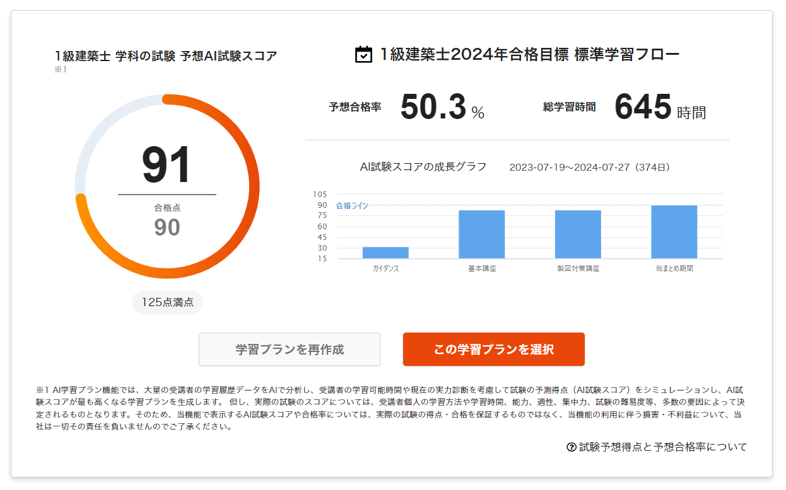Click the AI試験スコアの成長グラフ heading

pyautogui.click(x=423, y=167)
